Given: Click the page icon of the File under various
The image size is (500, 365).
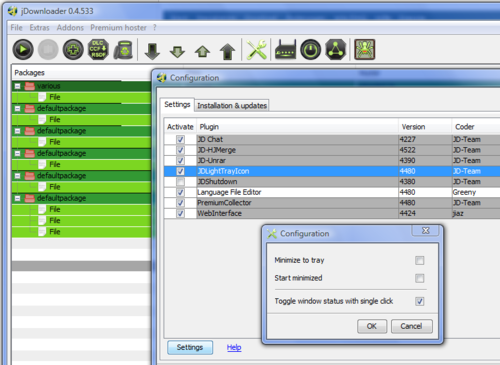Looking at the screenshot, I should coord(42,97).
